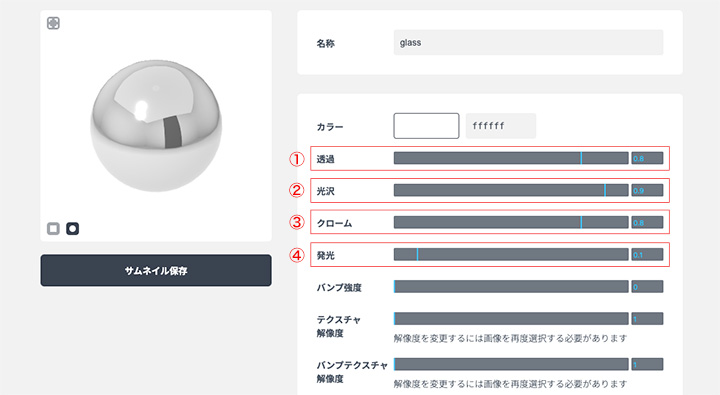This screenshot has height=395, width=720.
Task: Click the 発光 slider track
Action: point(511,254)
